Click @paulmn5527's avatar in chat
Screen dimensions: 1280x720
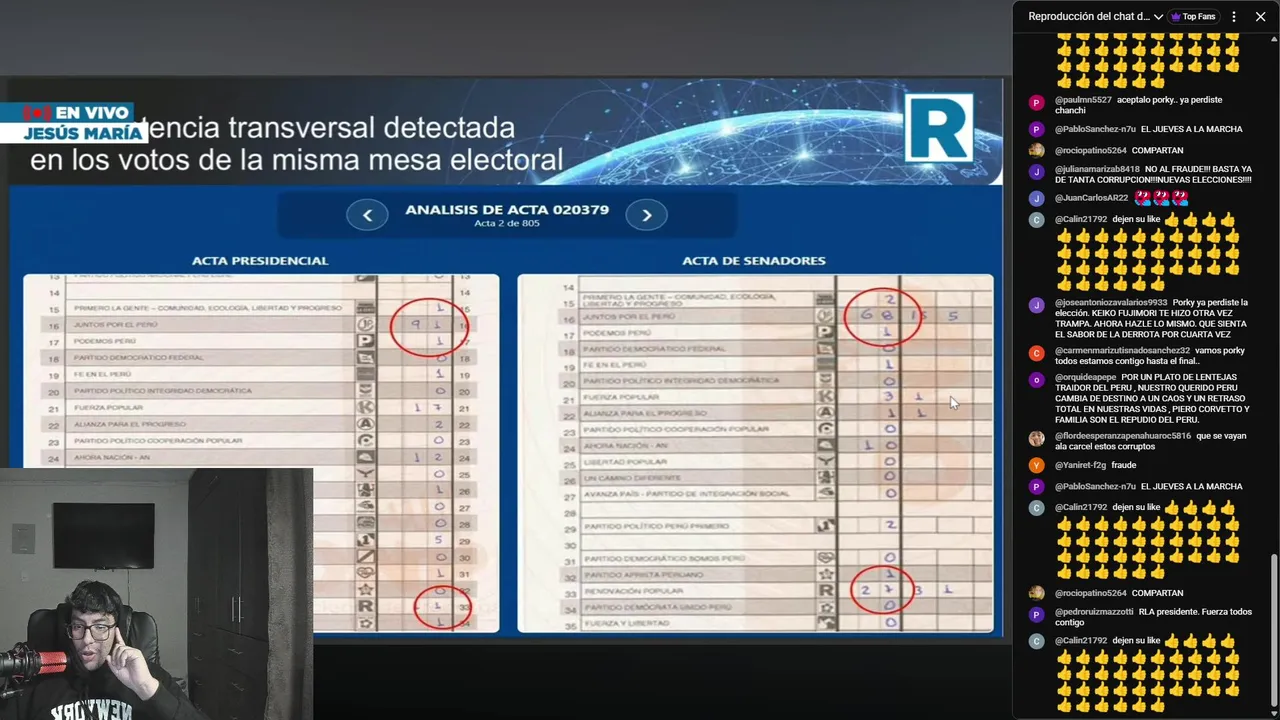pyautogui.click(x=1037, y=102)
